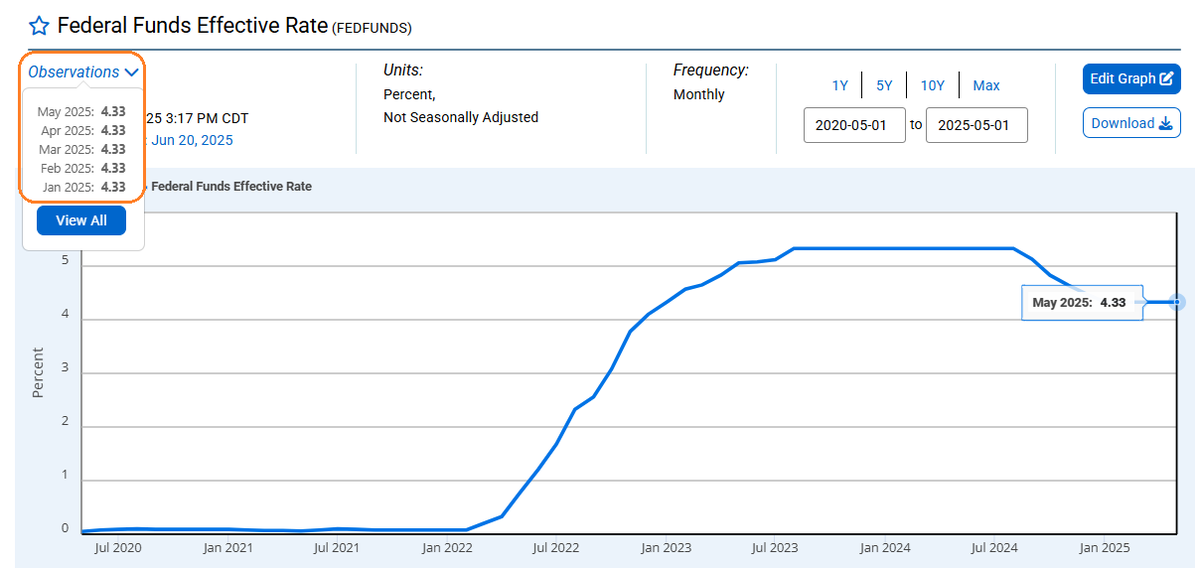Image resolution: width=1200 pixels, height=568 pixels.
Task: Click the Jan 2022 x-axis label
Action: click(x=446, y=548)
